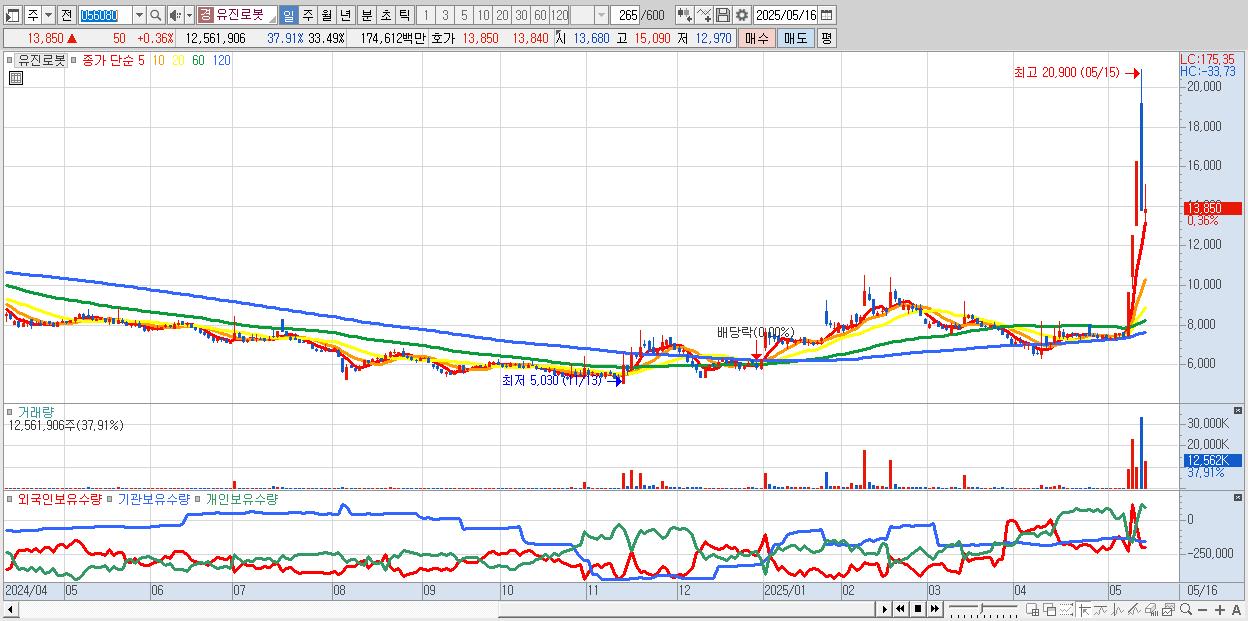Select the 틱 tick period toggle
Image resolution: width=1248 pixels, height=621 pixels.
pyautogui.click(x=404, y=15)
